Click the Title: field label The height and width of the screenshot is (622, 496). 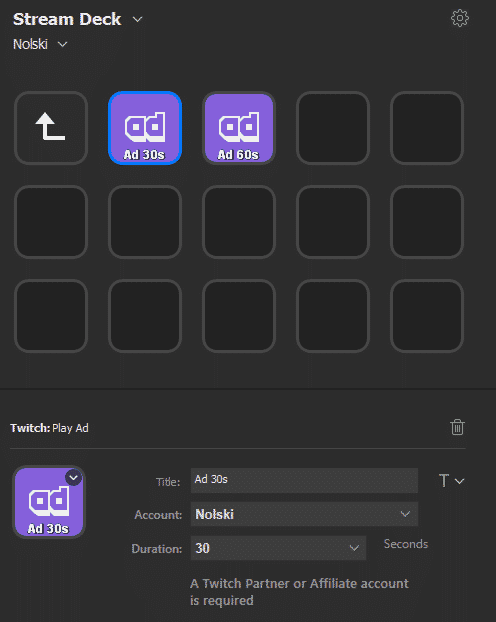coord(168,482)
